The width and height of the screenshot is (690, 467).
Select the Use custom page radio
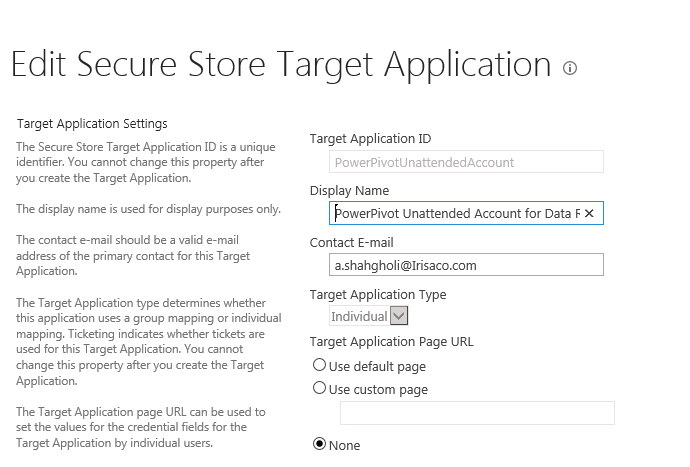pos(319,388)
